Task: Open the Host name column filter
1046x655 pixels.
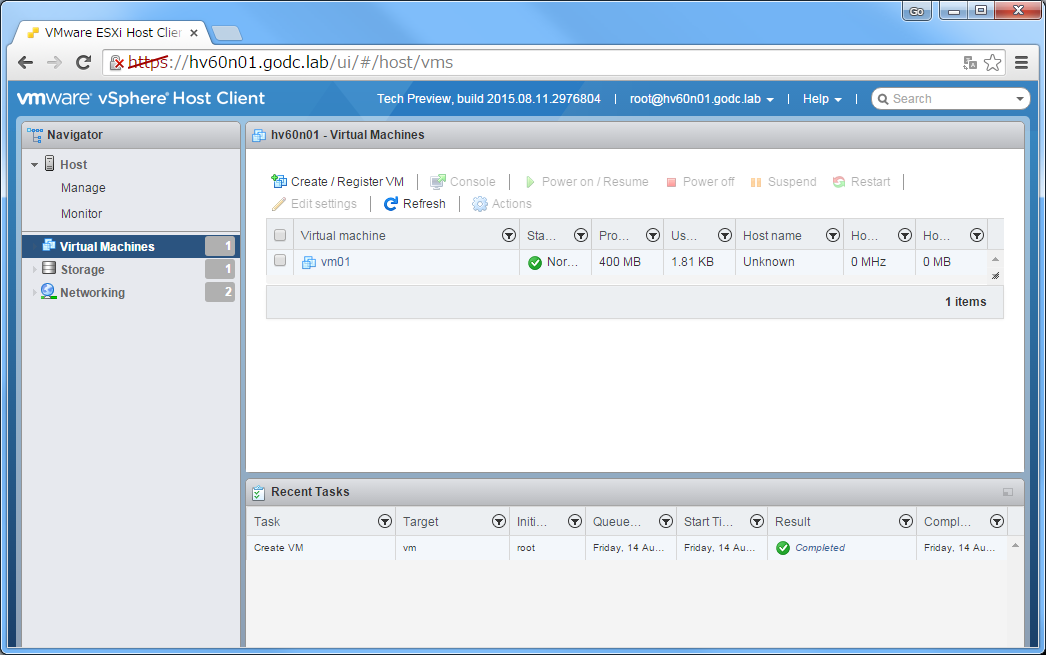Action: 833,235
